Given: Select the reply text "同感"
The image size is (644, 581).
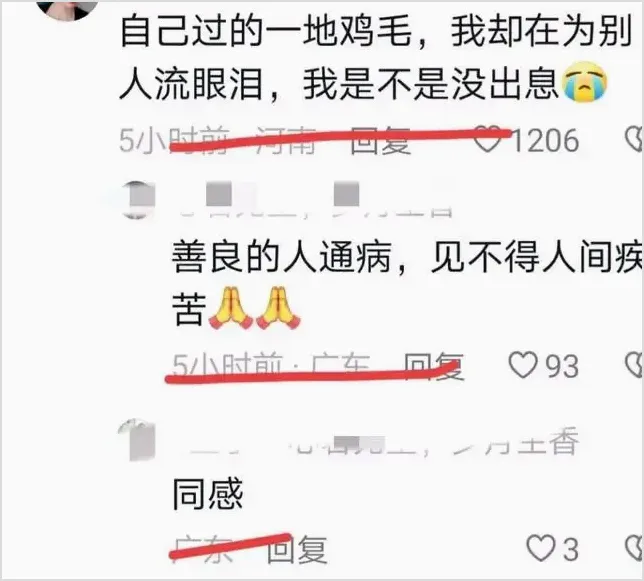Looking at the screenshot, I should click(x=207, y=494).
